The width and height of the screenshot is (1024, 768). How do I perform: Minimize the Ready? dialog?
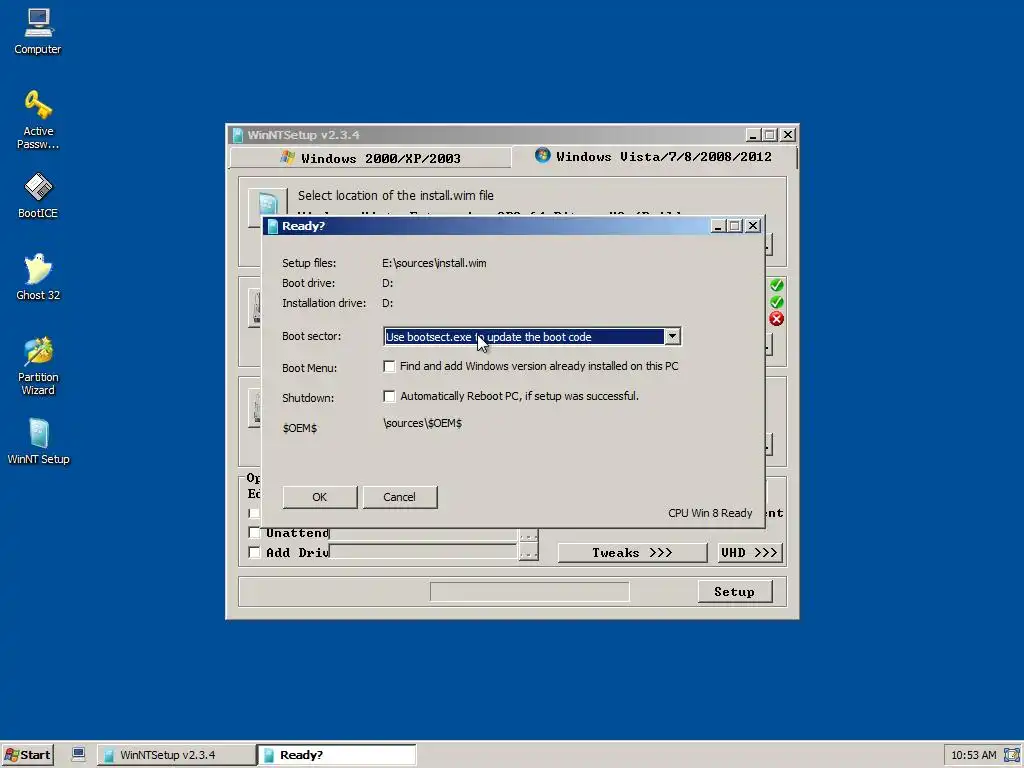pyautogui.click(x=718, y=226)
